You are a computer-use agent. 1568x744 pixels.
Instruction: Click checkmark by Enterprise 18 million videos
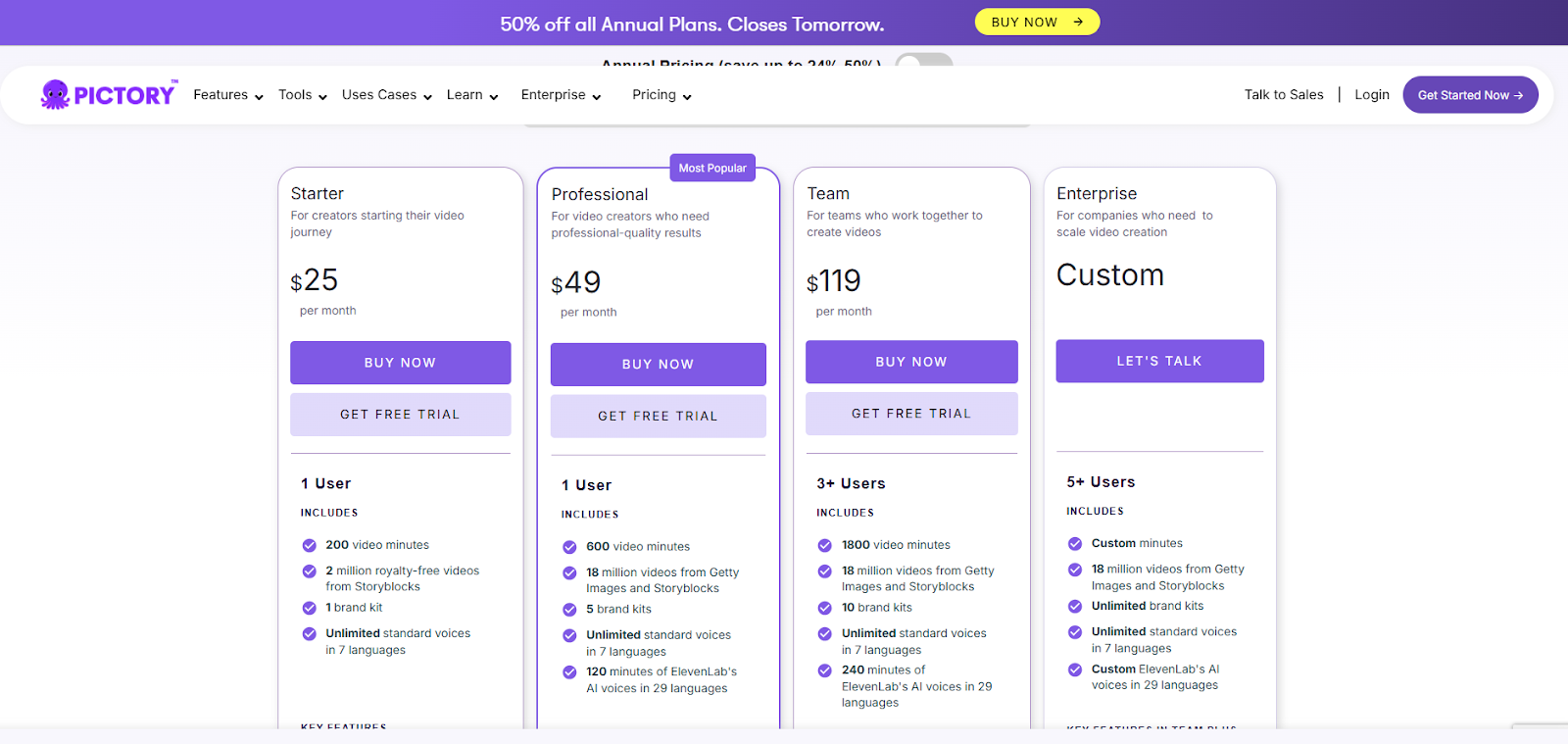[x=1075, y=569]
